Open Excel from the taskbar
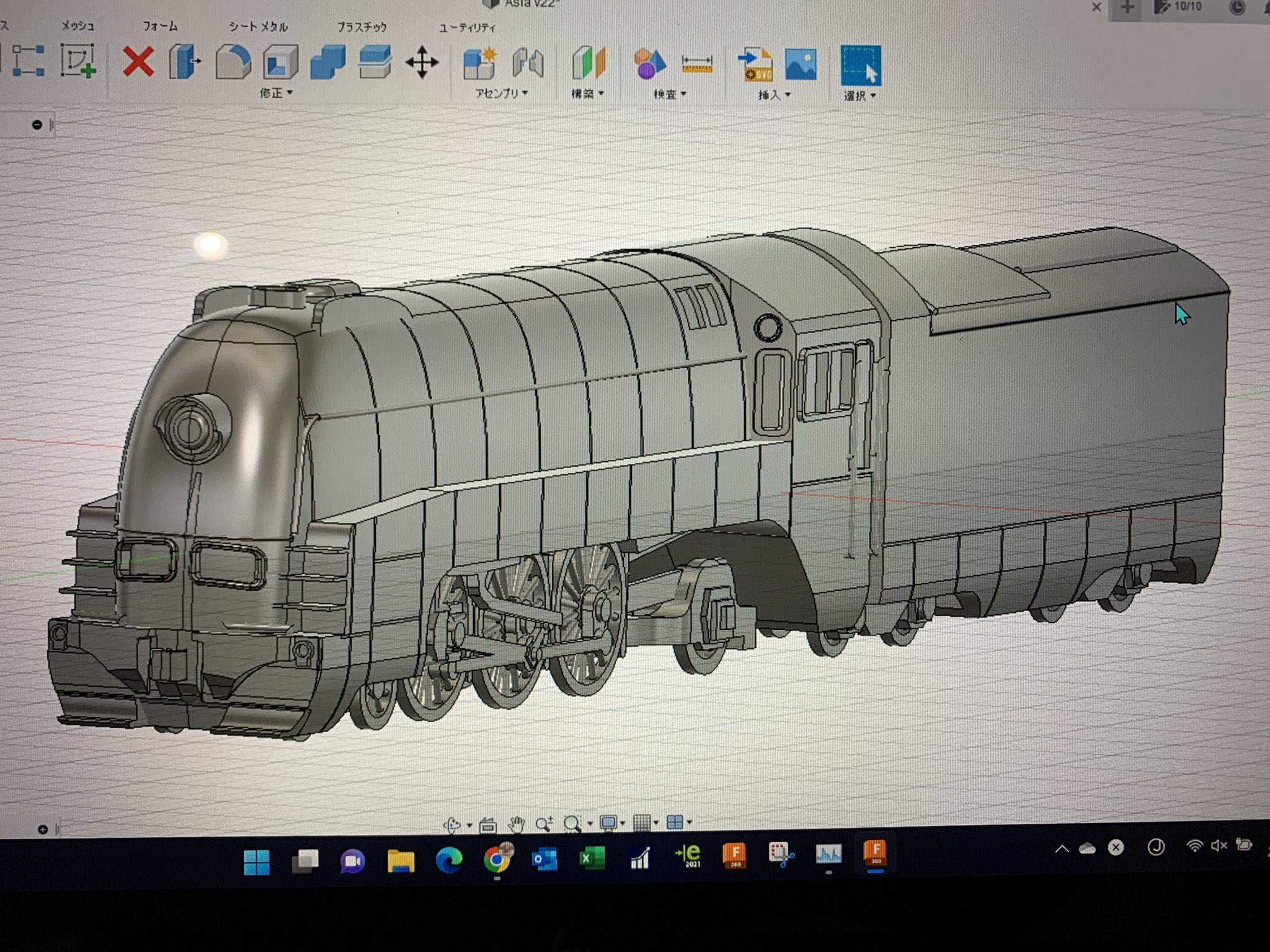Screen dimensions: 1270x952 coord(592,858)
